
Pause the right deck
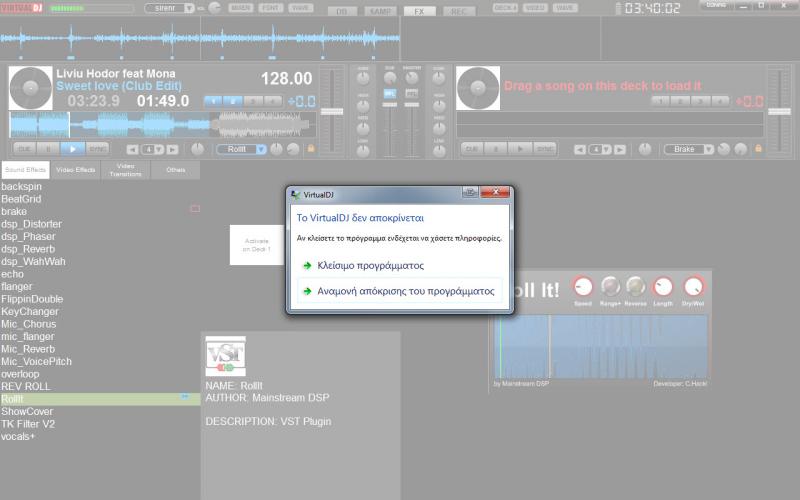496,149
